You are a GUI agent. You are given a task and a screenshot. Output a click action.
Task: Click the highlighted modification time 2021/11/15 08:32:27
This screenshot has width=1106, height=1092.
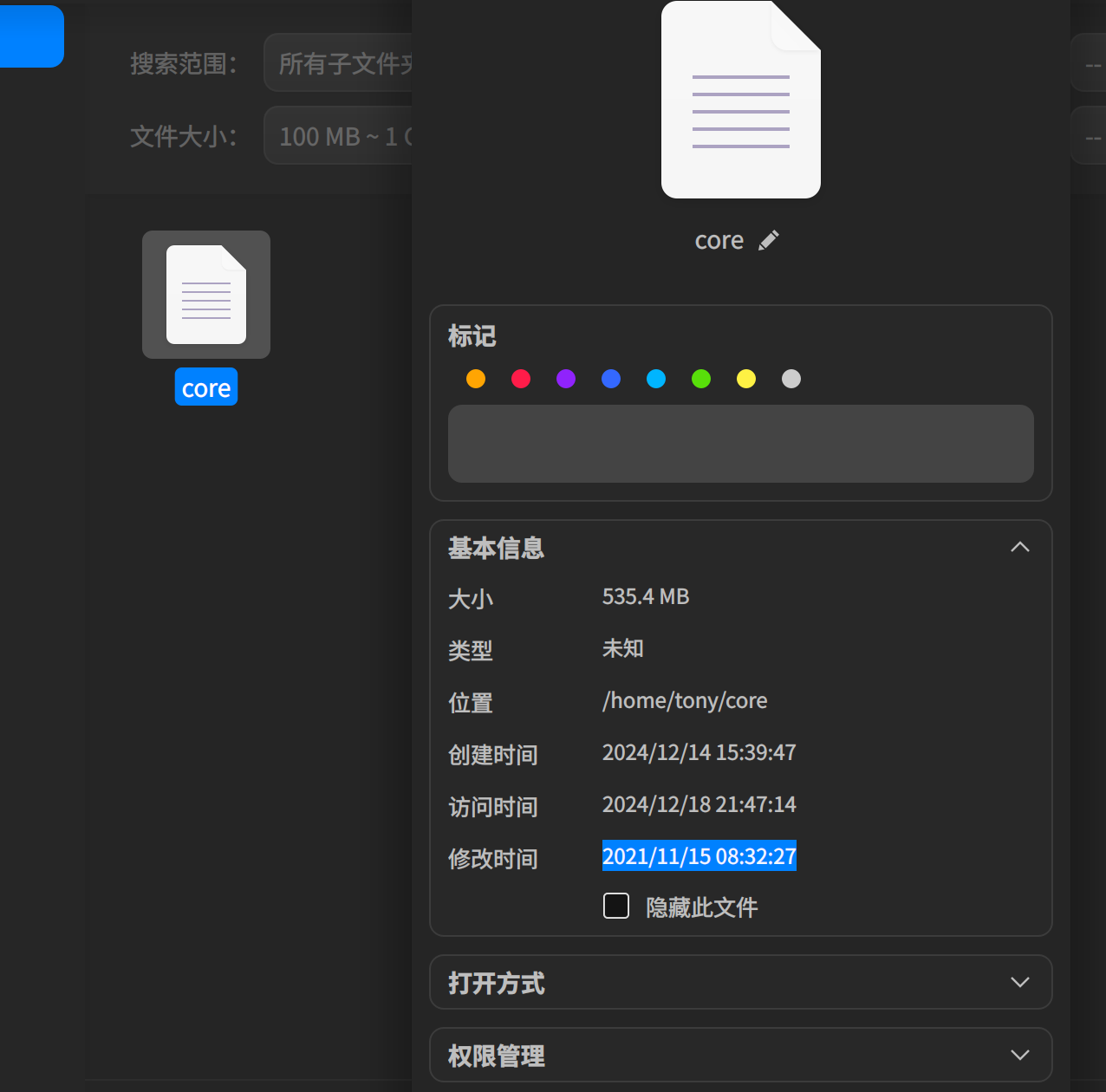[699, 856]
